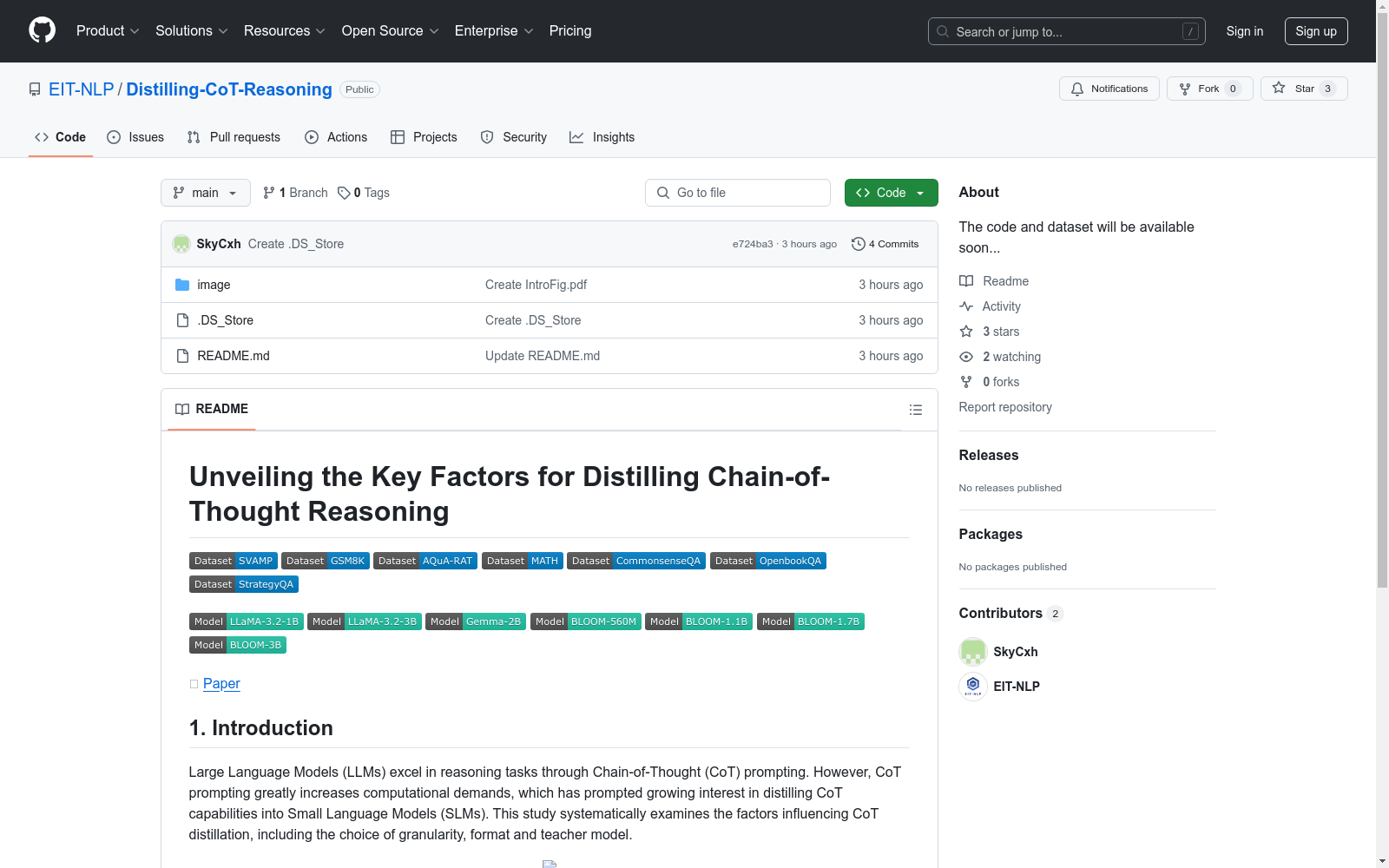
Task: View the 4 Commits history
Action: [885, 244]
